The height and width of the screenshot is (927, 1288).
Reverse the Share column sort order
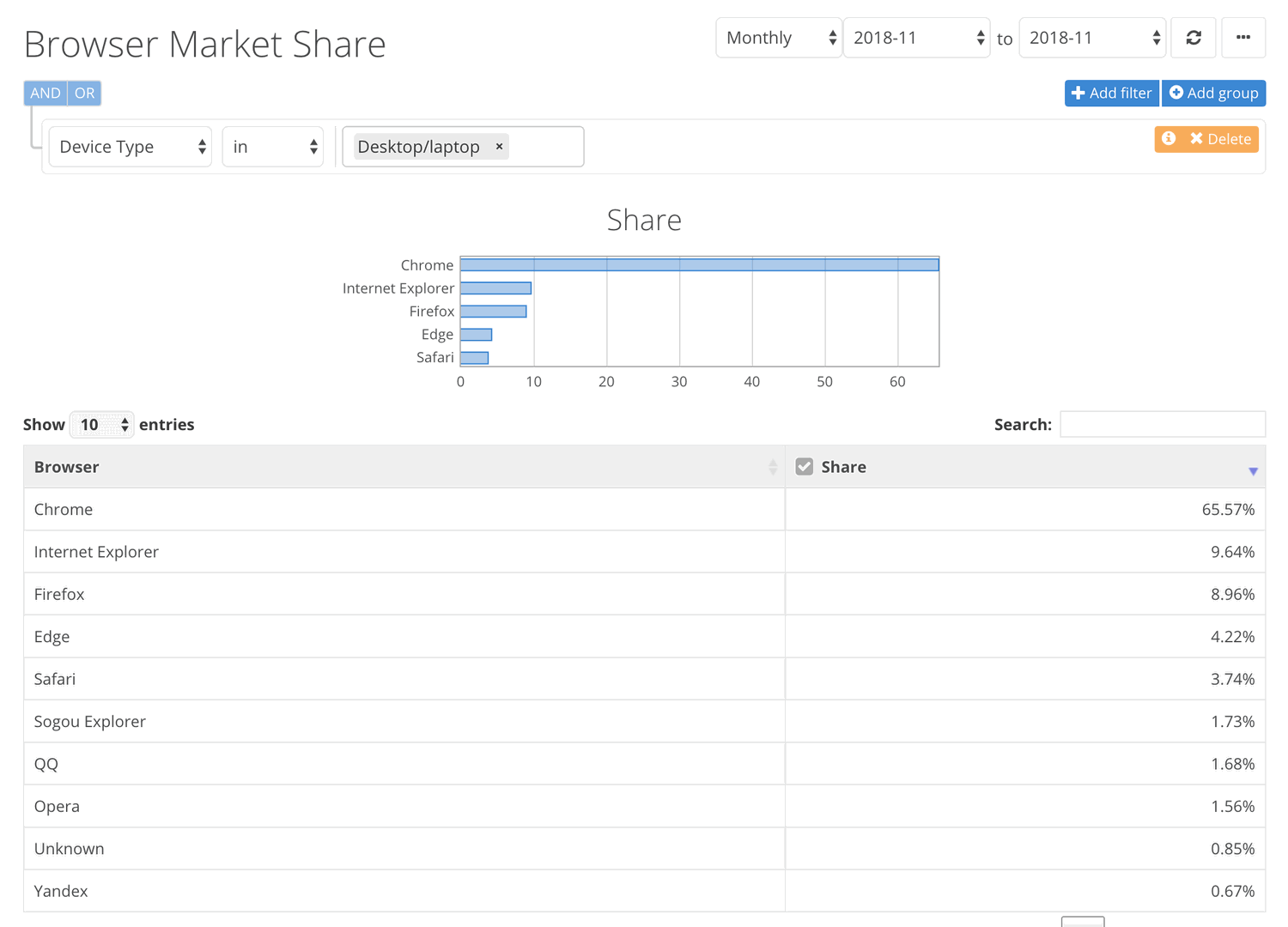(1253, 469)
